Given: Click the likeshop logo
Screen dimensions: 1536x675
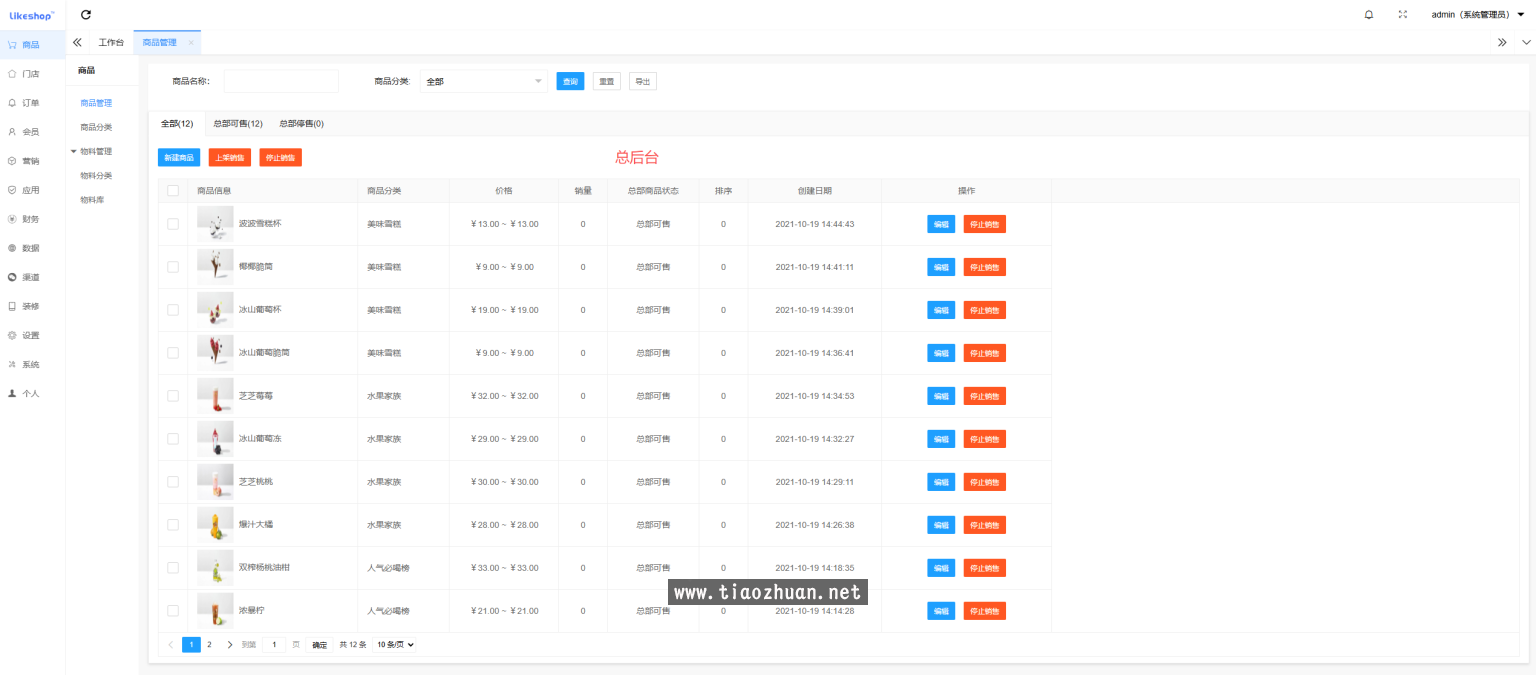Looking at the screenshot, I should (x=32, y=14).
